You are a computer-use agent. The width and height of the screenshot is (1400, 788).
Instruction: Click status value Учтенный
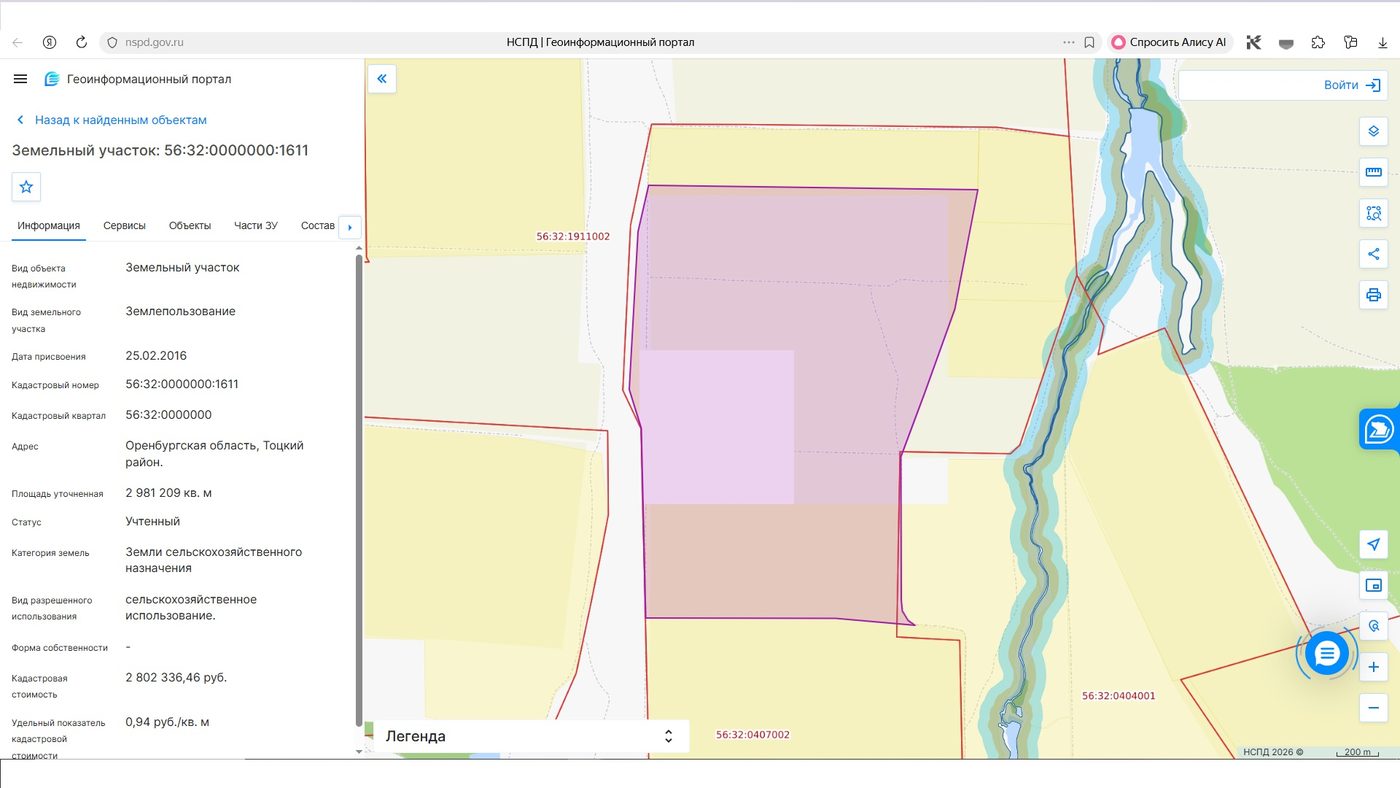153,521
